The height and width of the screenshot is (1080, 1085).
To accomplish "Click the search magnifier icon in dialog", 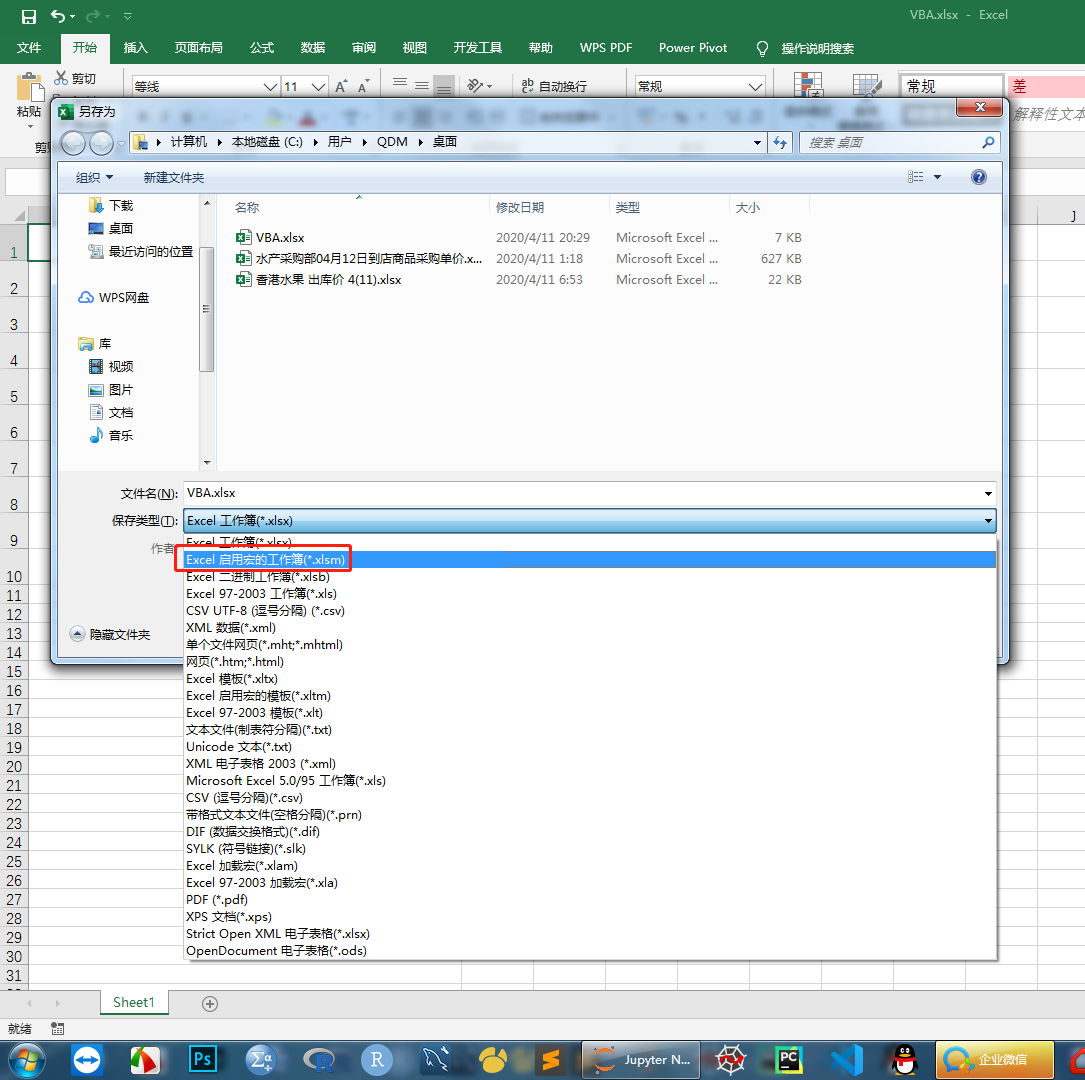I will [988, 143].
